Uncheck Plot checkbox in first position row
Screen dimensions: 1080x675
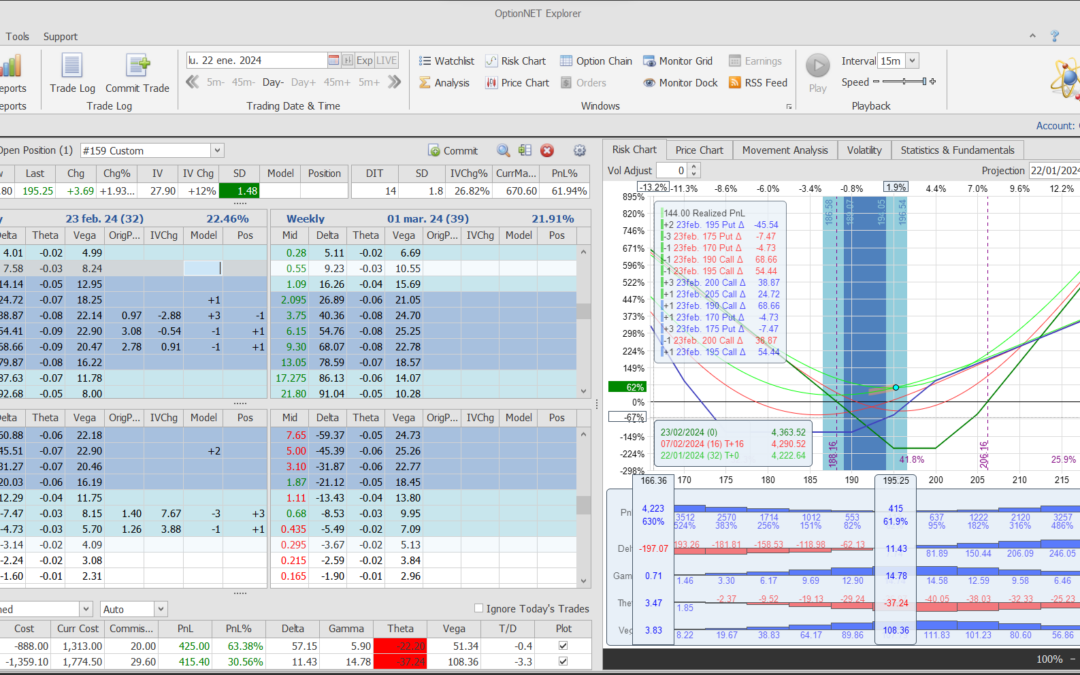click(x=564, y=646)
